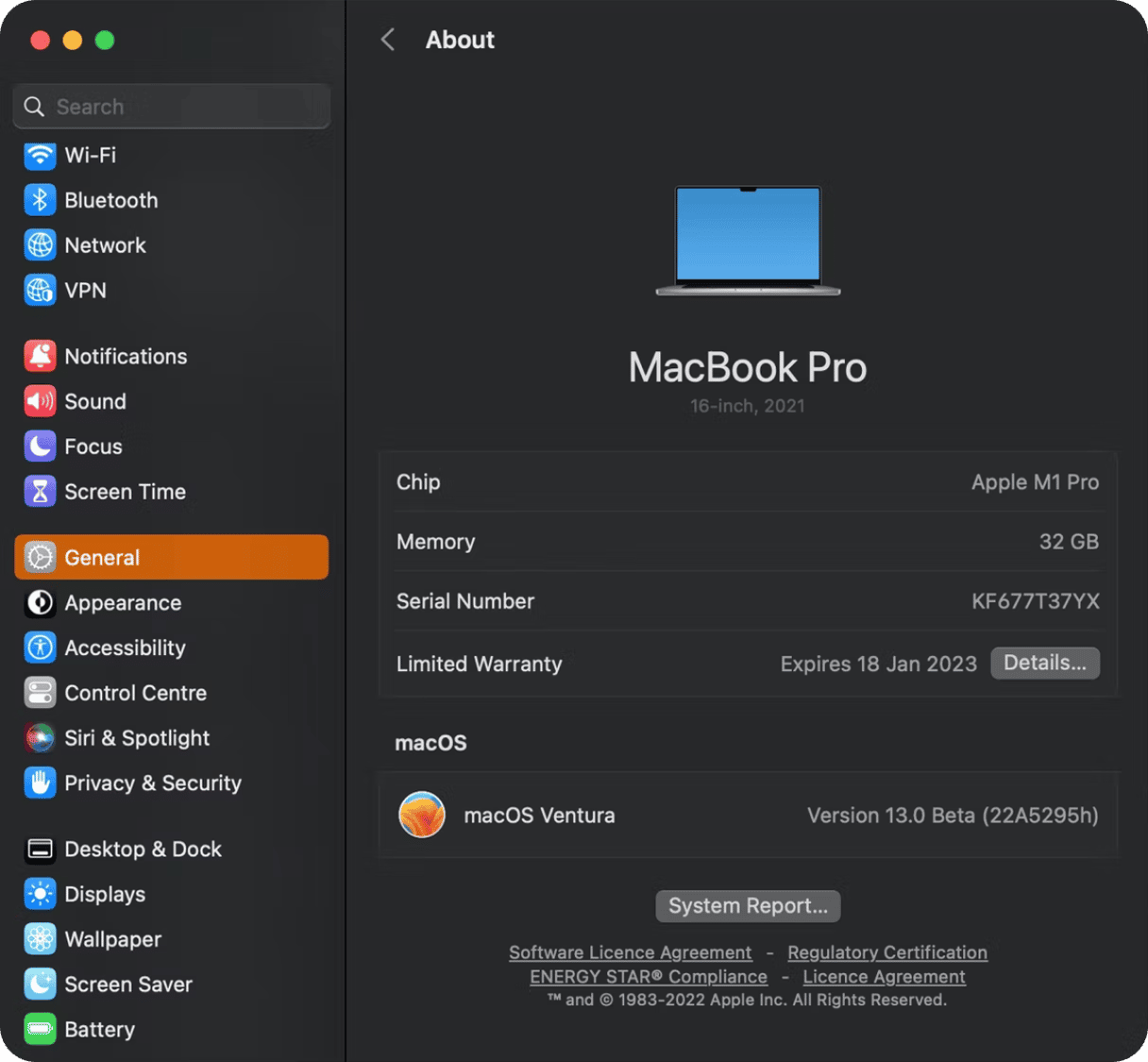This screenshot has height=1062, width=1148.
Task: Click the Accessibility icon in sidebar
Action: click(40, 648)
